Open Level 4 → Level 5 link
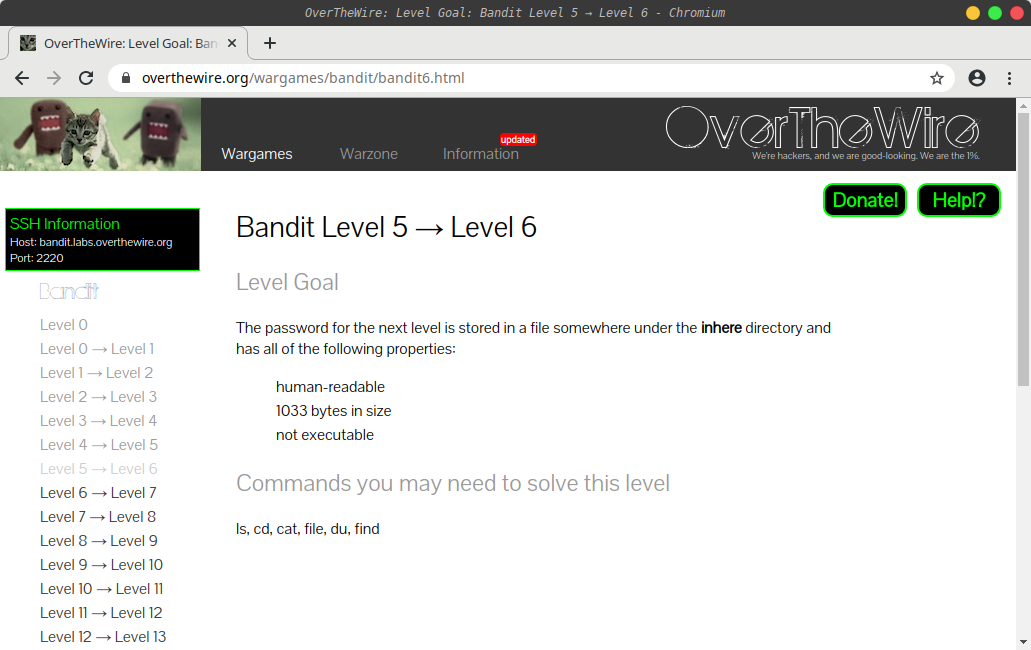 99,445
